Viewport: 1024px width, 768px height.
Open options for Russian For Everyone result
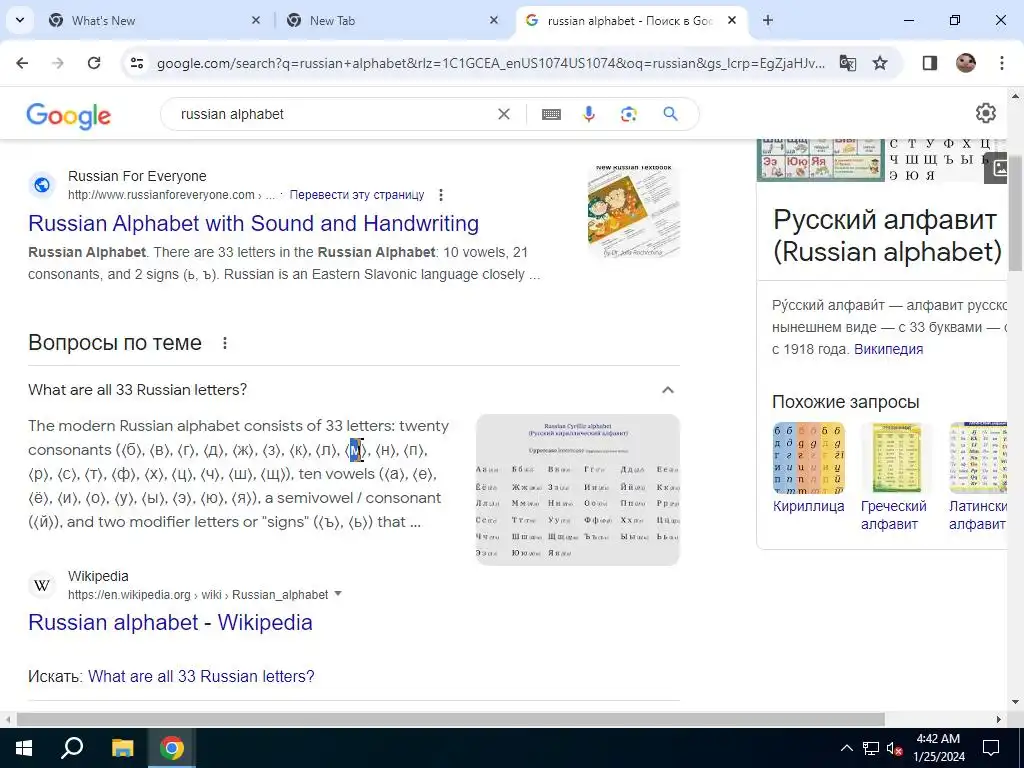pyautogui.click(x=441, y=195)
